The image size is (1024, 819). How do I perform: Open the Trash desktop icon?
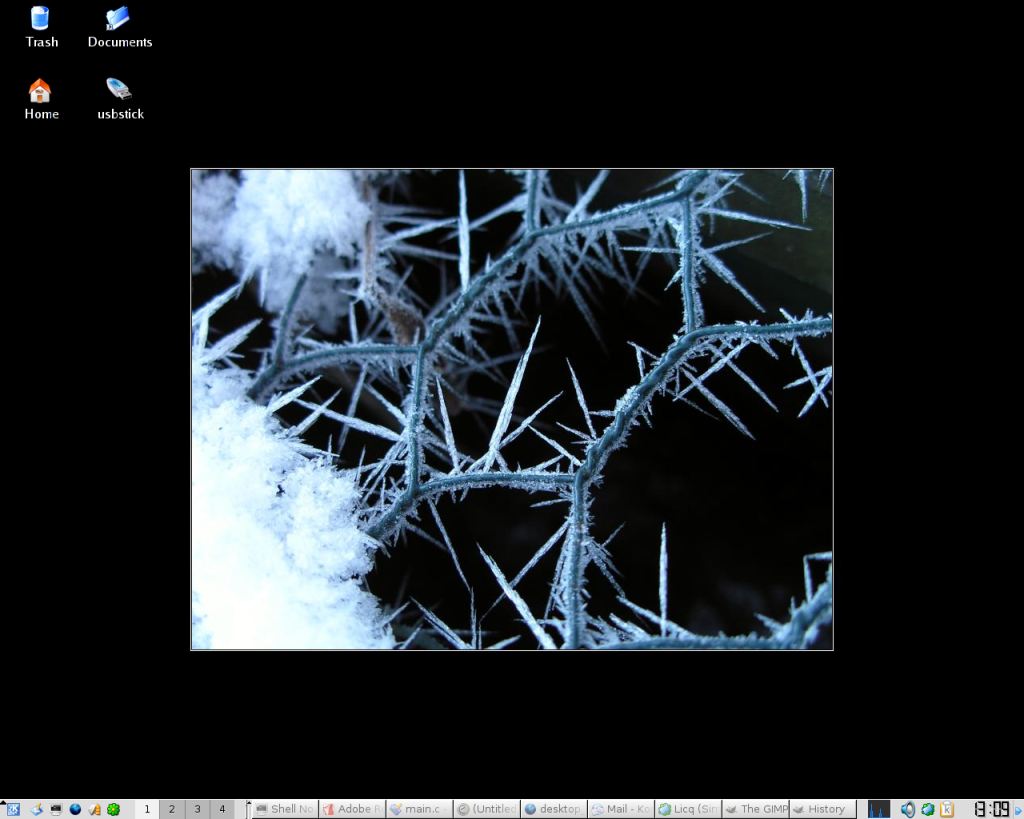coord(41,26)
